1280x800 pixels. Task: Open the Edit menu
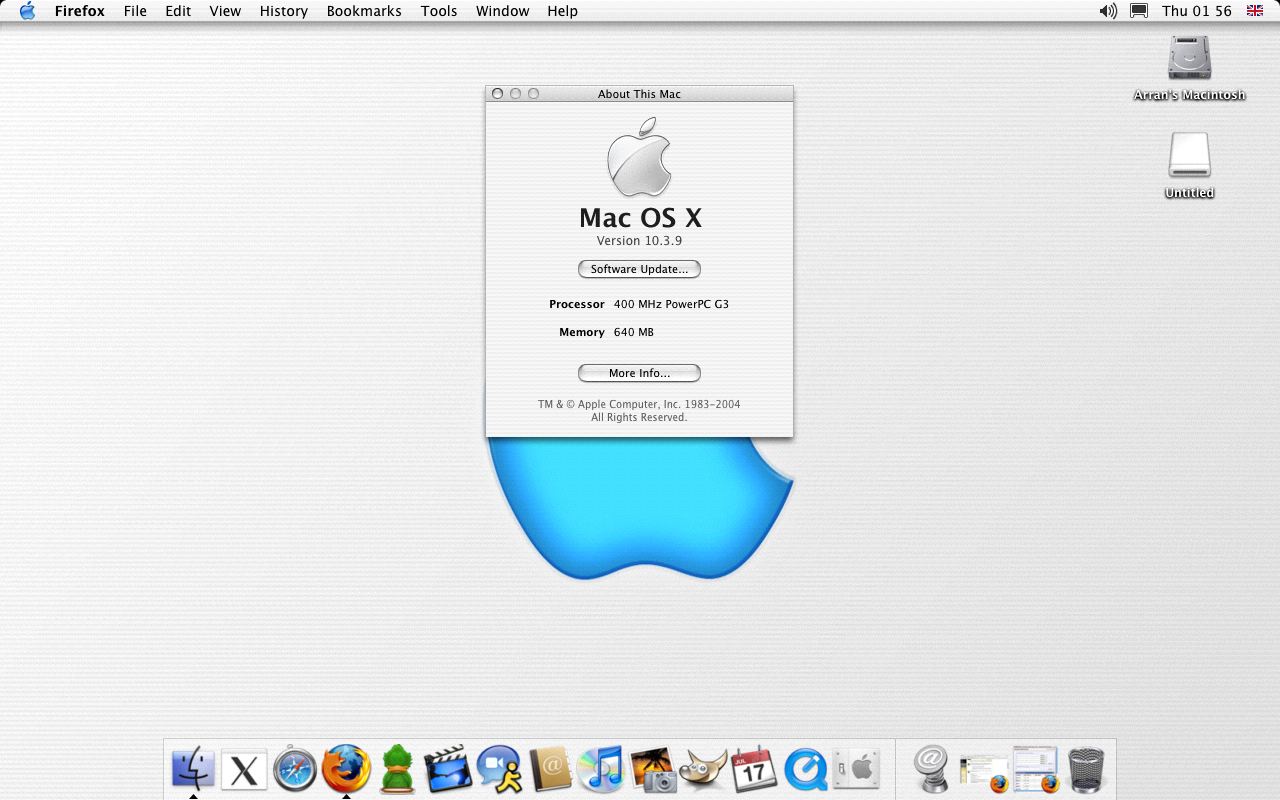[x=178, y=11]
